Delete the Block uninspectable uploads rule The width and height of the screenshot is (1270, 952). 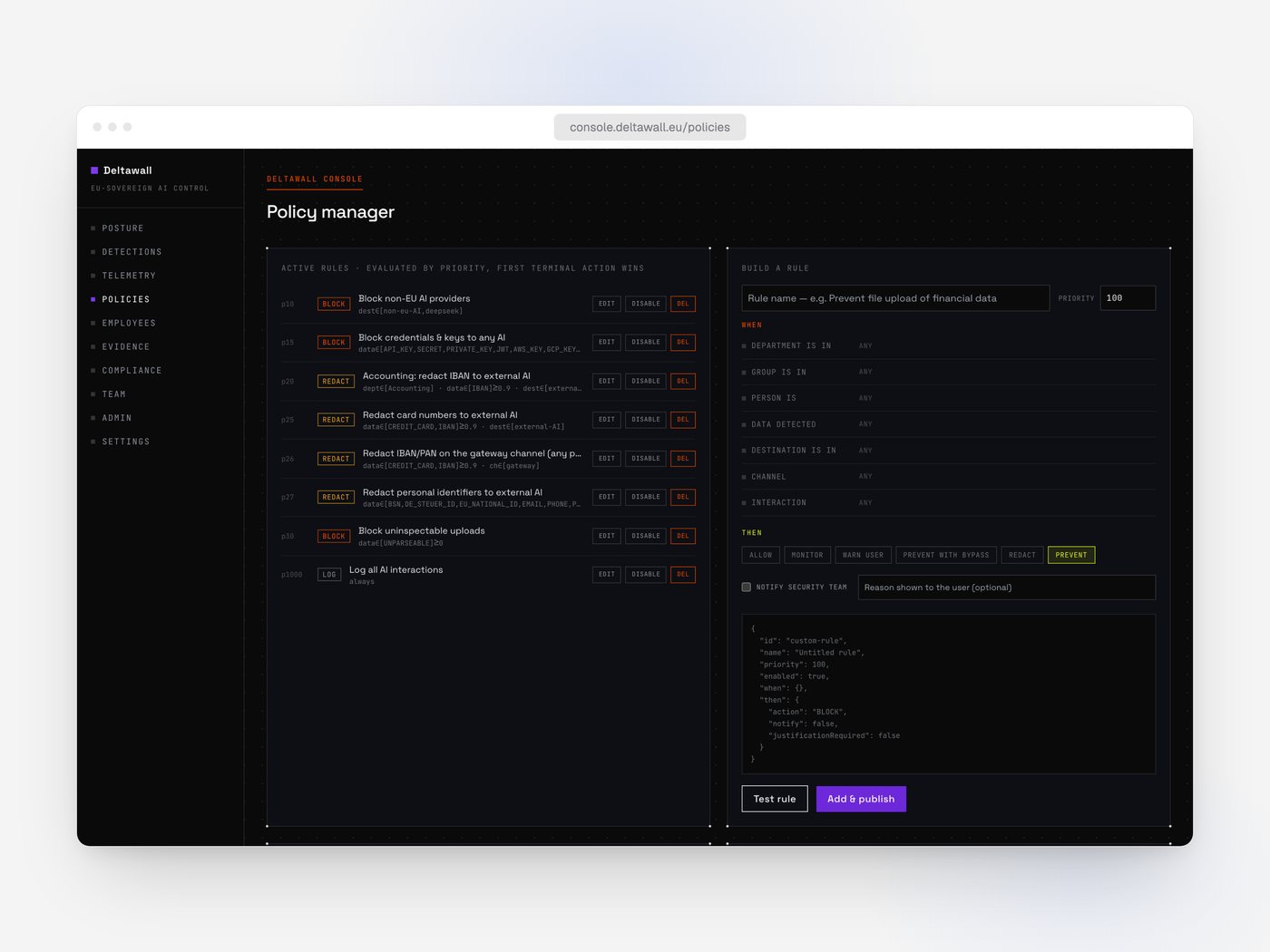click(x=683, y=536)
